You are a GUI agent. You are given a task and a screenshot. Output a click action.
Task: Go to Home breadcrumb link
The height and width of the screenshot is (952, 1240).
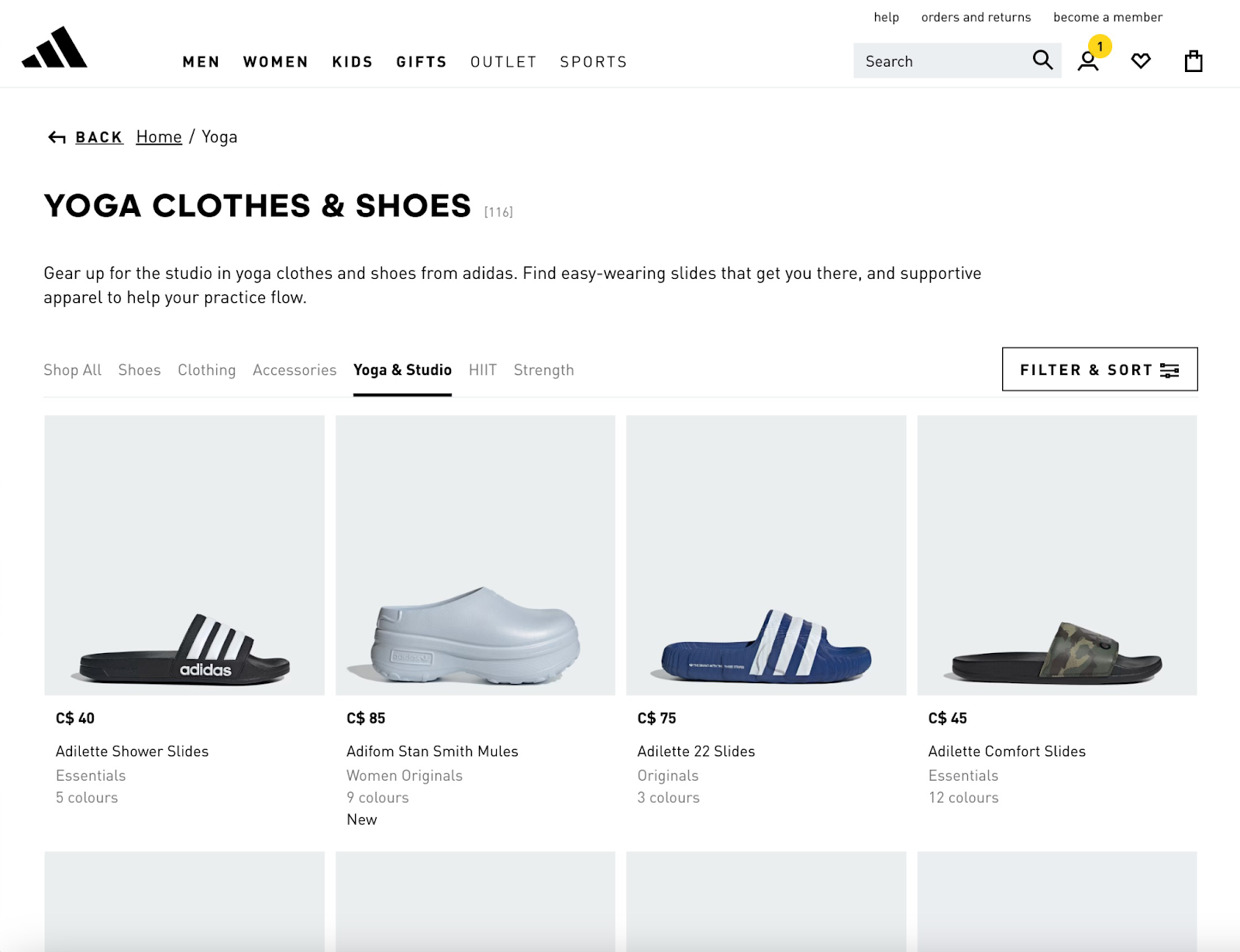[x=159, y=137]
